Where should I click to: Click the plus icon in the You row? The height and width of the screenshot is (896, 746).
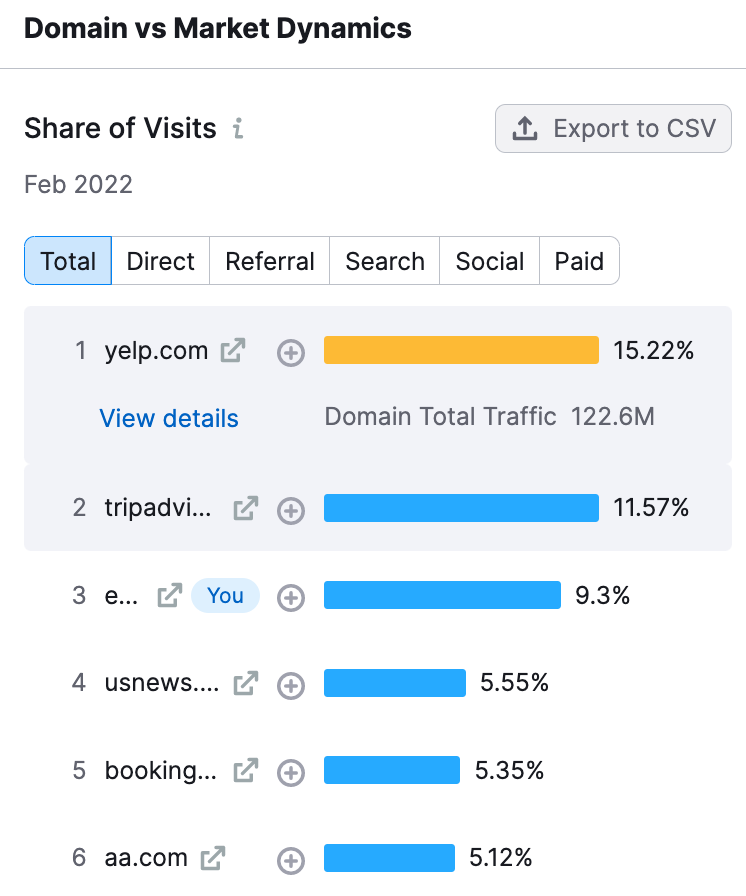click(291, 598)
